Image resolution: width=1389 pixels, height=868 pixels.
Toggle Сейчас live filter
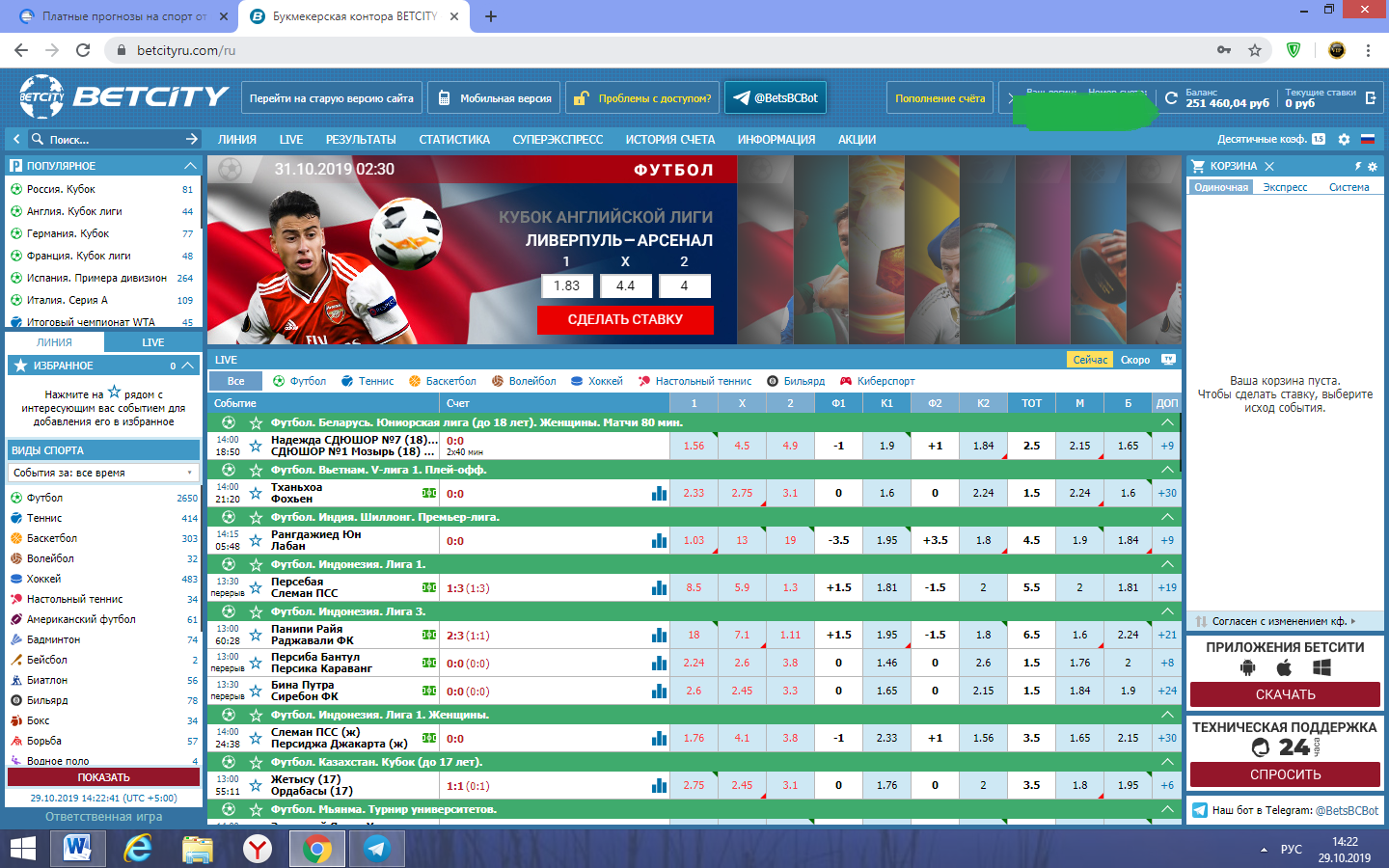(1090, 360)
